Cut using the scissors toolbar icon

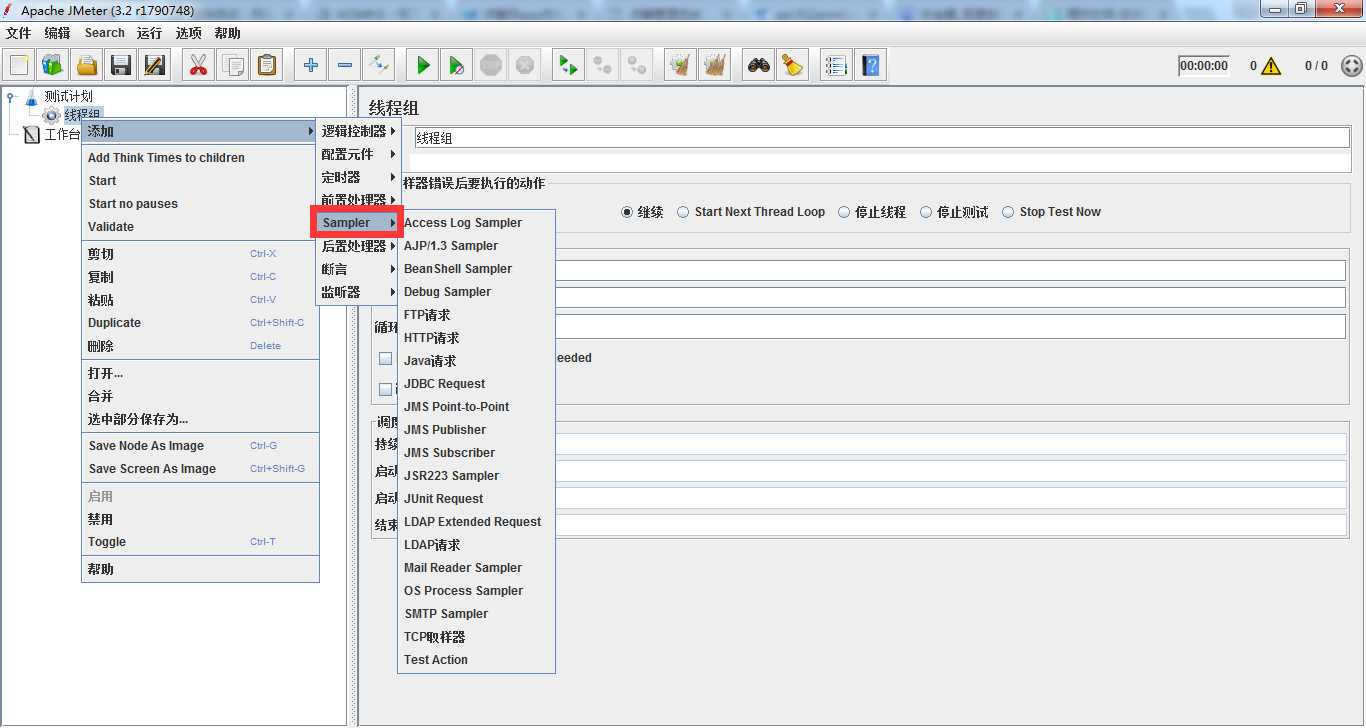198,66
